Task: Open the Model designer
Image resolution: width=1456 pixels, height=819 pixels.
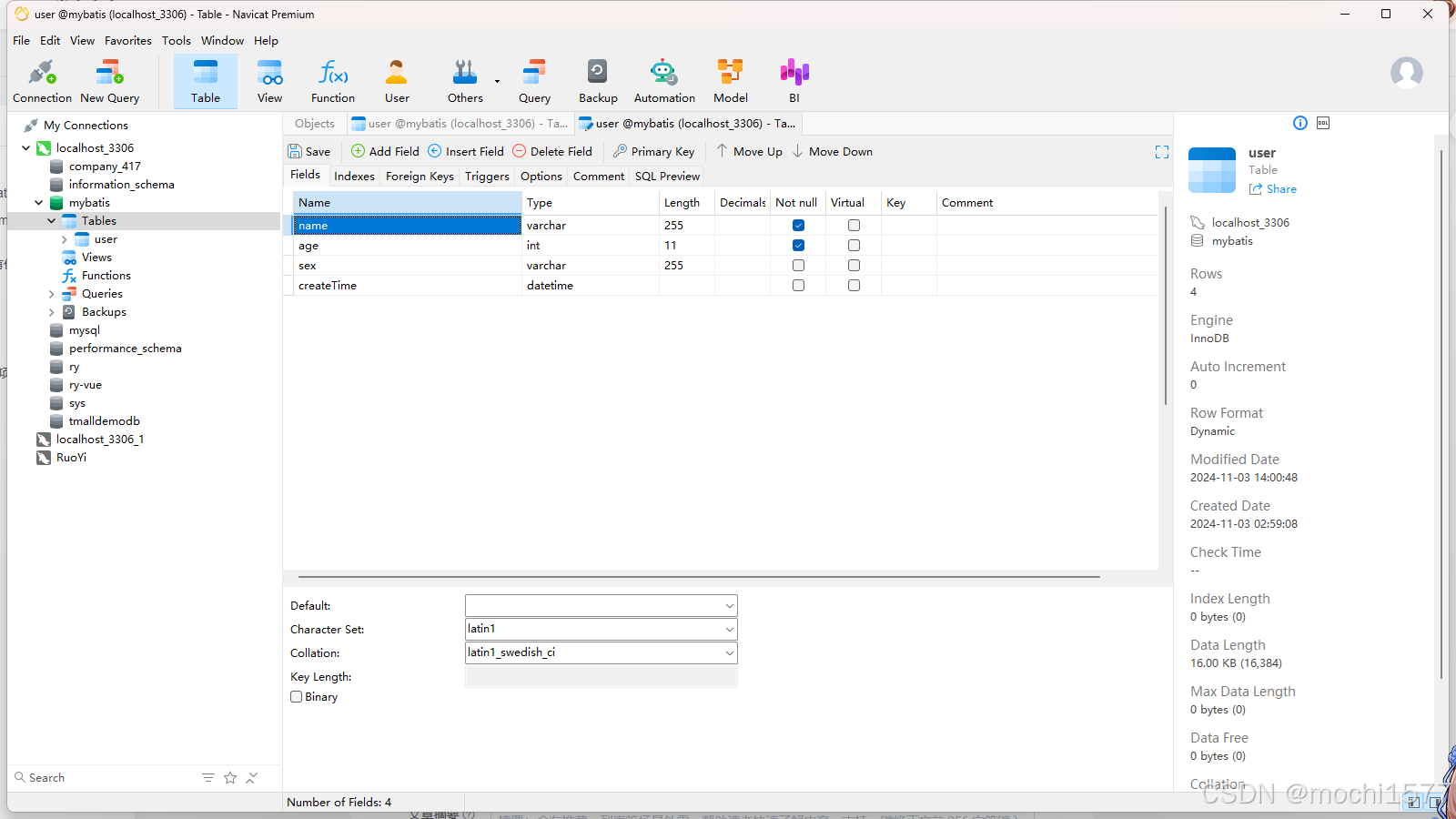Action: [730, 80]
